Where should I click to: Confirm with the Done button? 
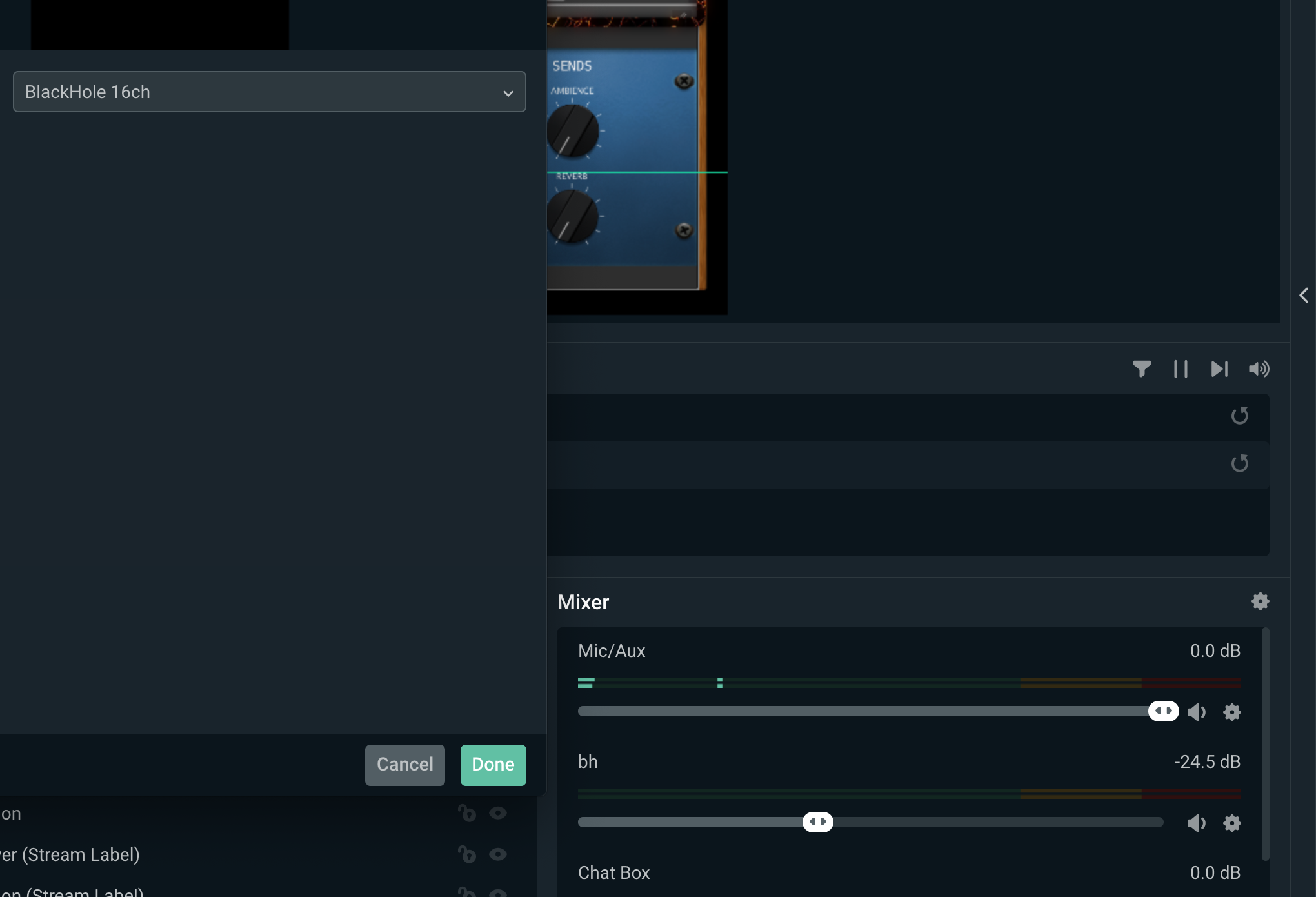pos(493,765)
